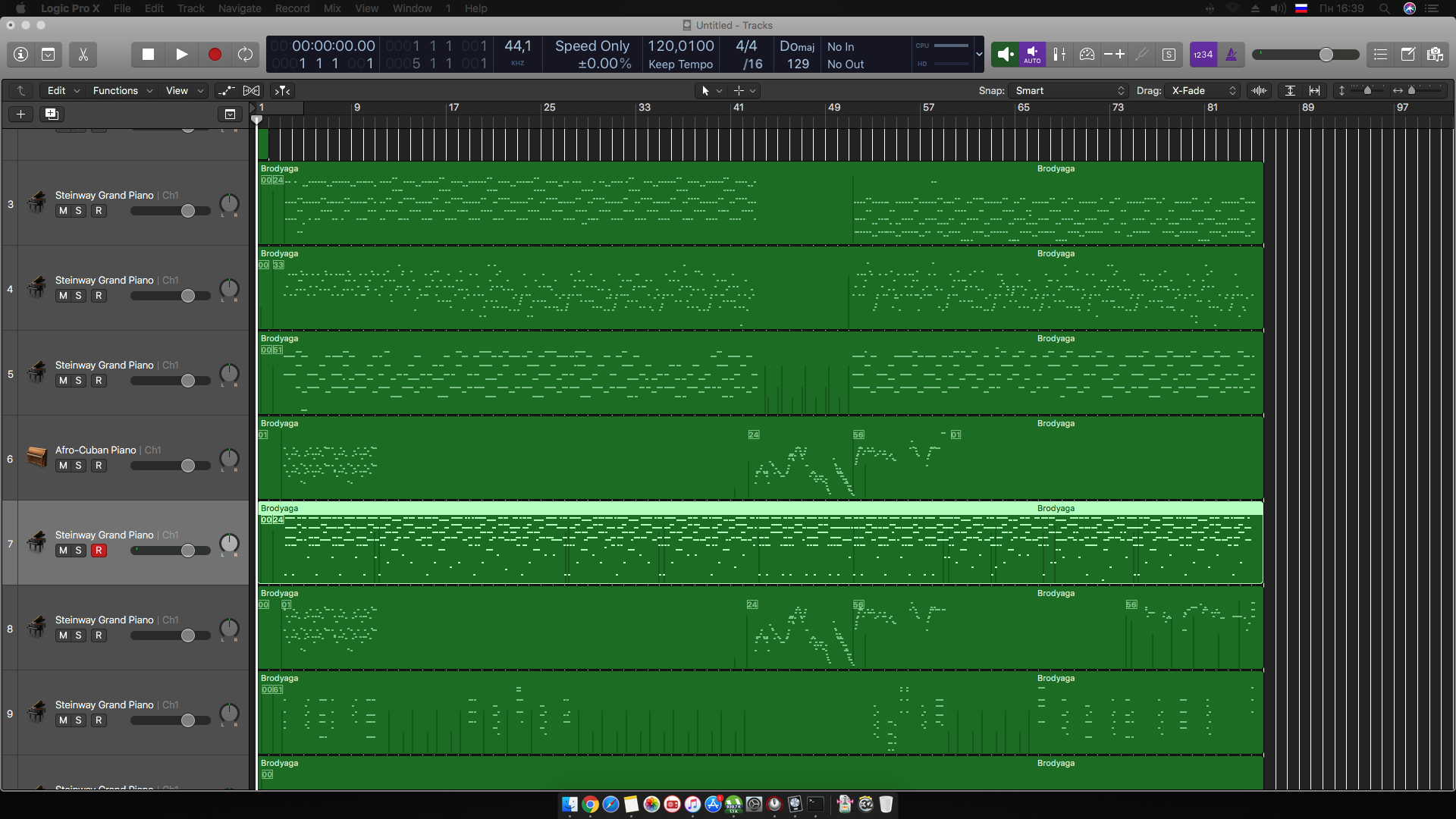The height and width of the screenshot is (819, 1456).
Task: Open the Navigate menu in menu bar
Action: click(240, 8)
